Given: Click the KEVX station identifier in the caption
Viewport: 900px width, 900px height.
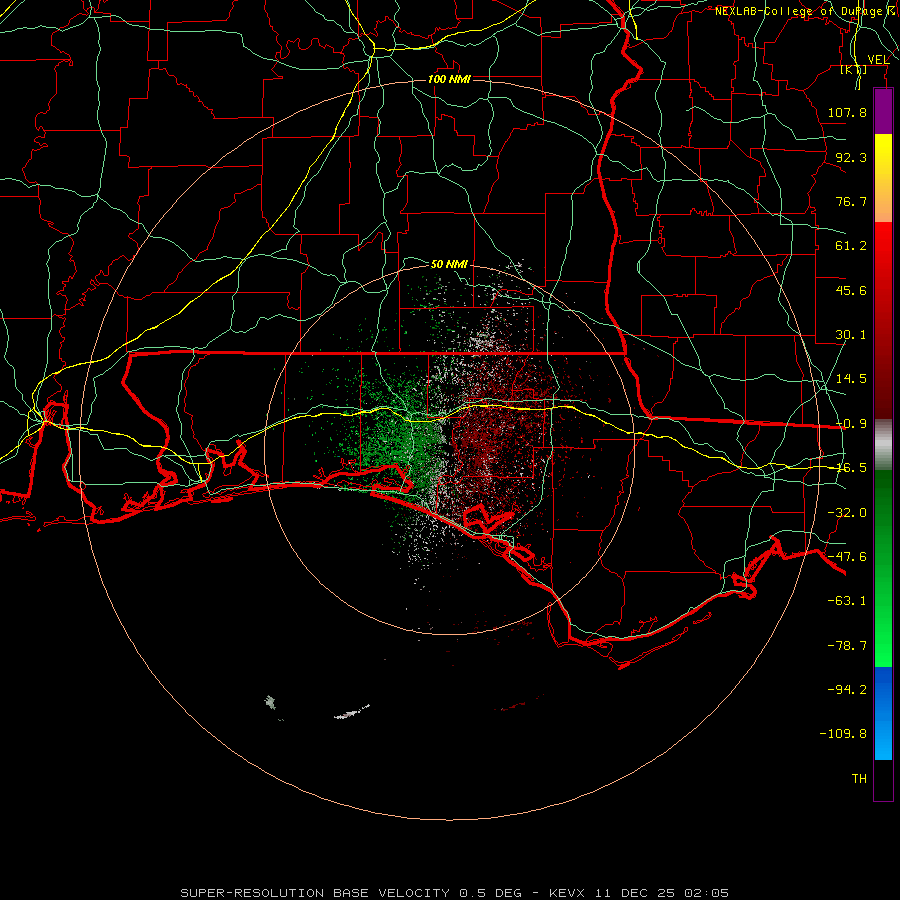Looking at the screenshot, I should [x=567, y=893].
